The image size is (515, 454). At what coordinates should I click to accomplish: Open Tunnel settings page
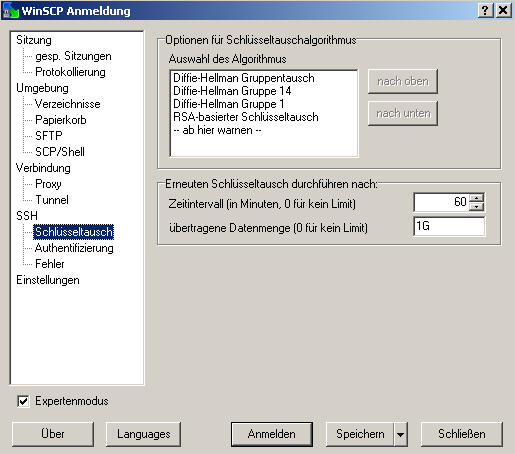pos(52,200)
